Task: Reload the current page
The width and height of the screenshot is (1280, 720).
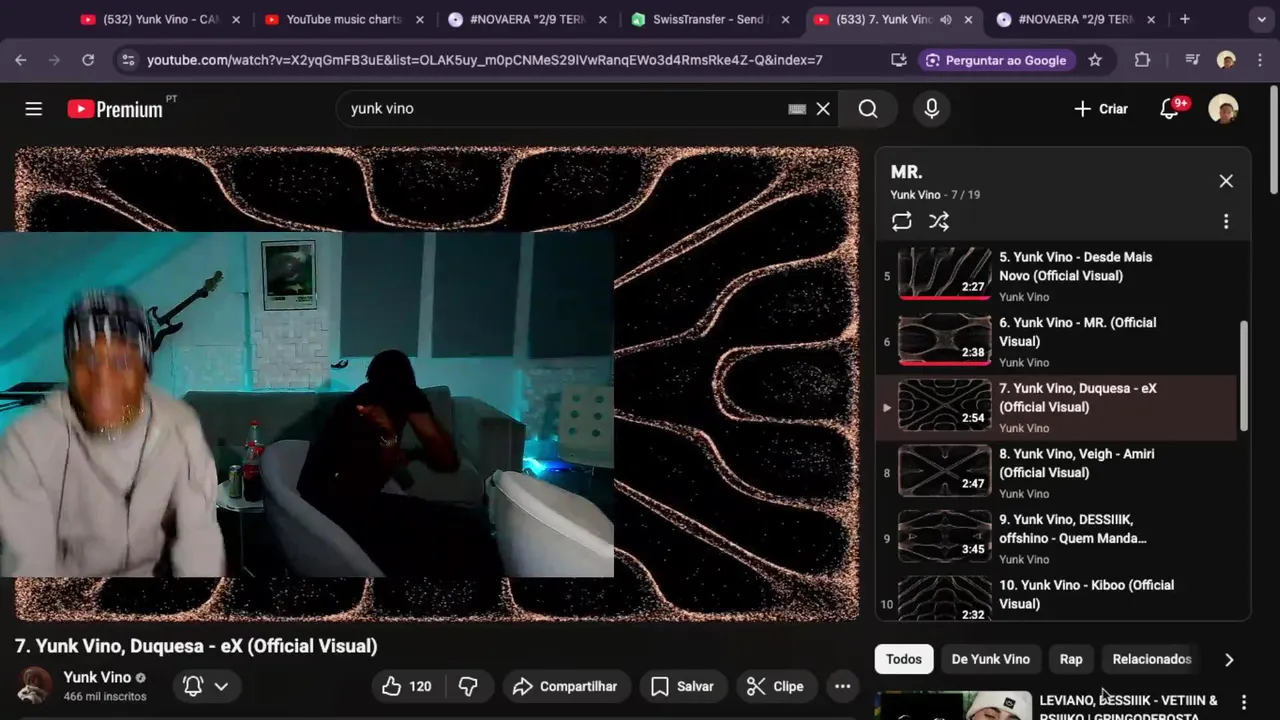Action: click(88, 60)
